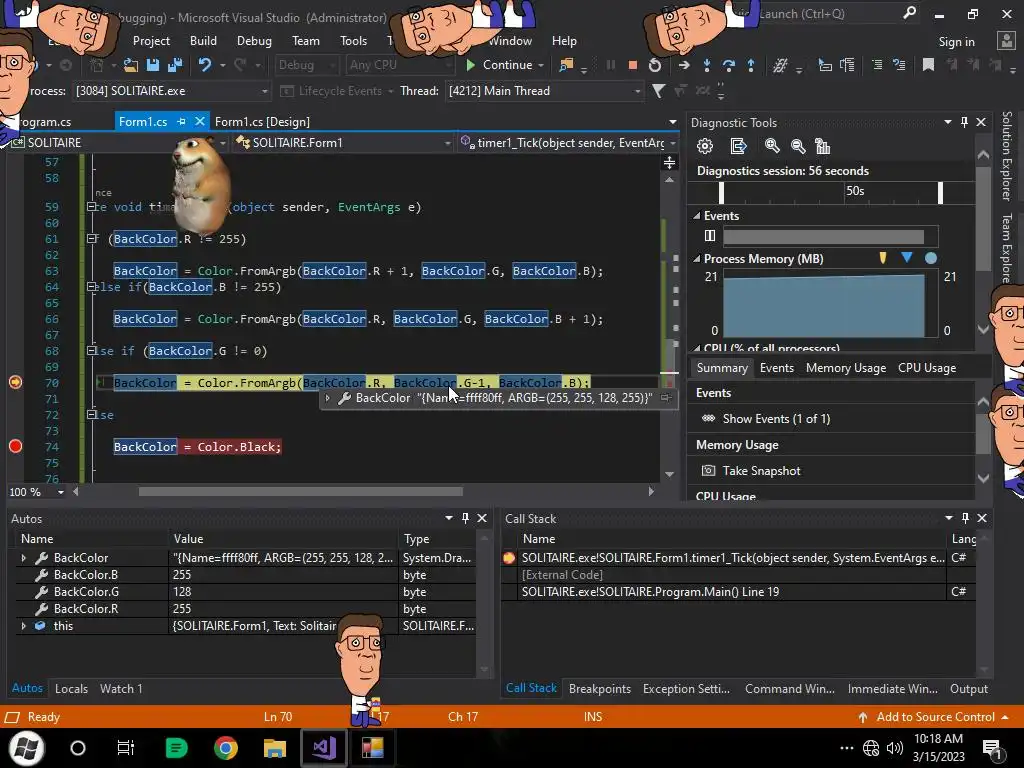Switch to the Locals tab

coord(71,688)
